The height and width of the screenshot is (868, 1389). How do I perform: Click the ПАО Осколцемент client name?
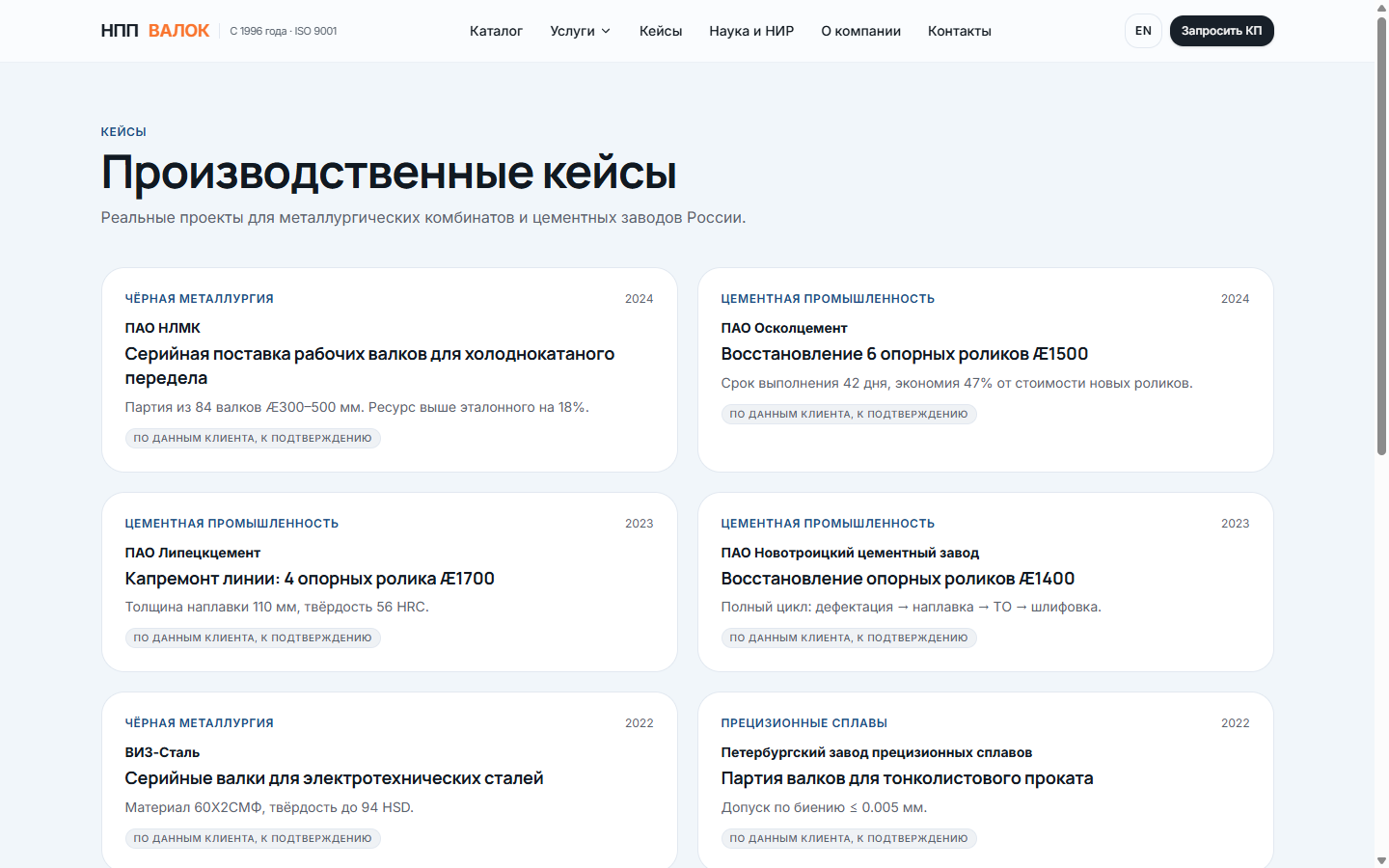click(784, 328)
